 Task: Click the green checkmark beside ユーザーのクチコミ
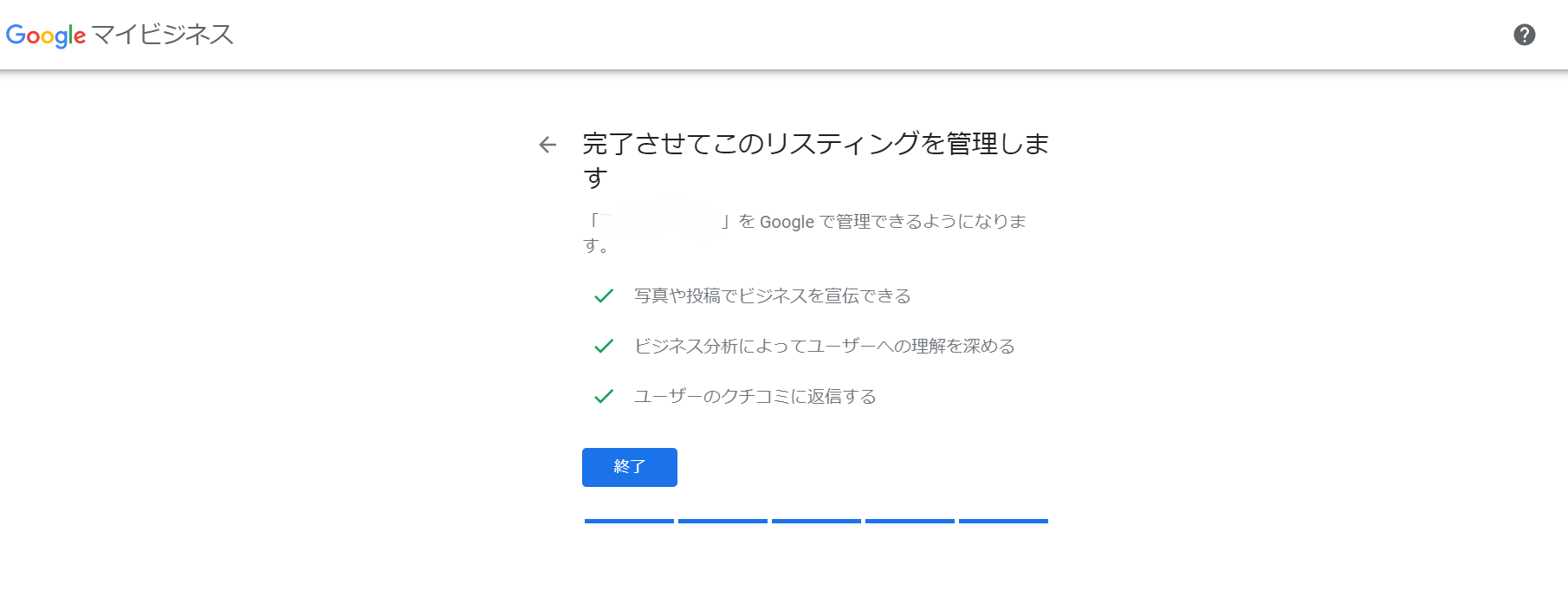point(604,397)
